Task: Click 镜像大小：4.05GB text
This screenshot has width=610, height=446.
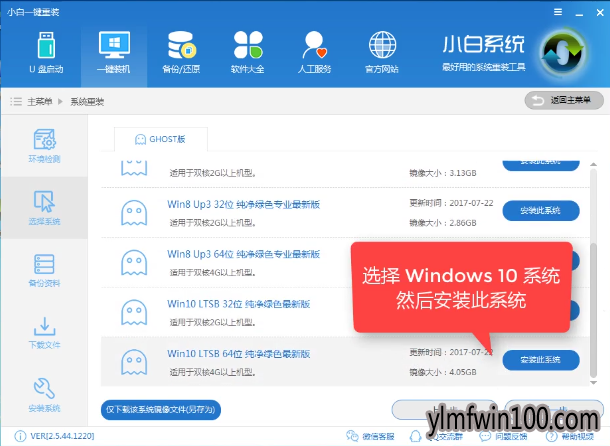Action: point(443,372)
